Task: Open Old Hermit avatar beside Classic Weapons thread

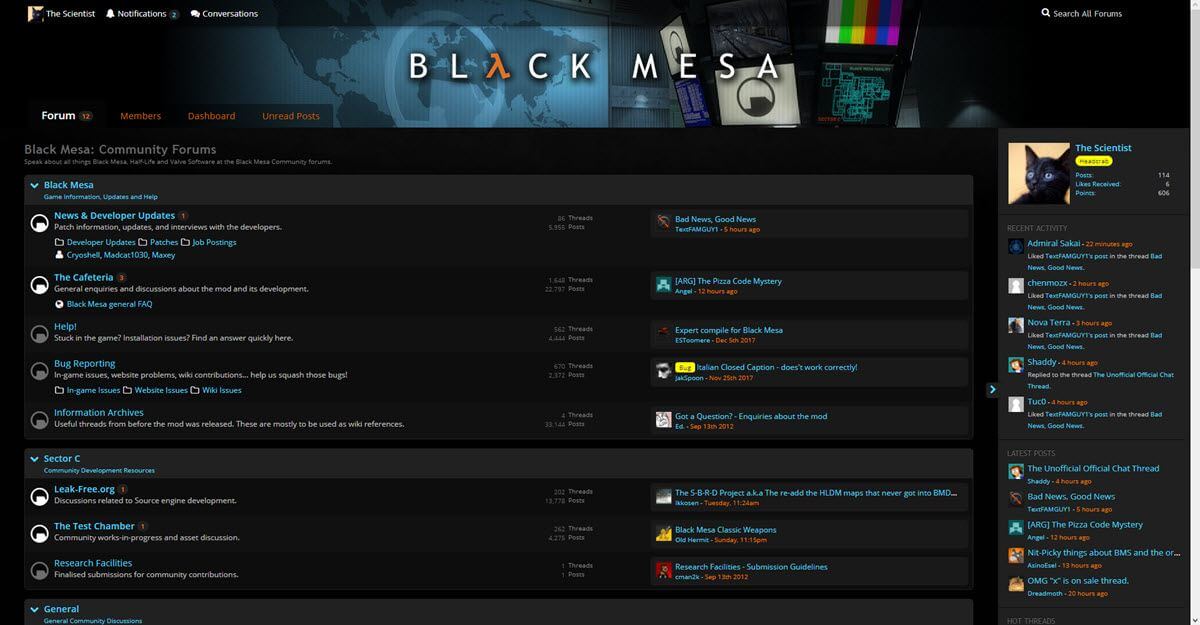Action: 663,534
